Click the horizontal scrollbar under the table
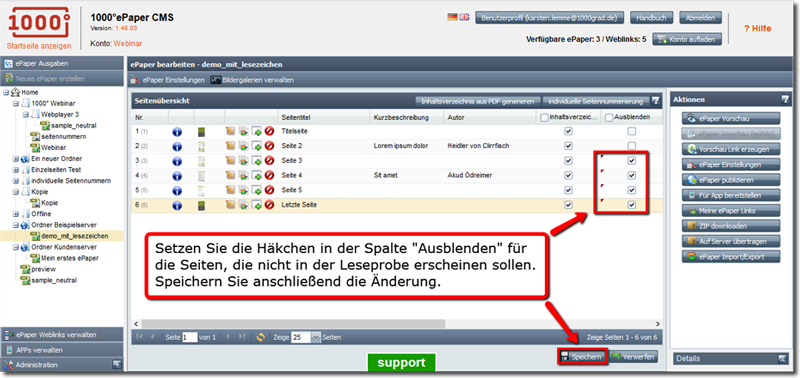 (x=293, y=324)
